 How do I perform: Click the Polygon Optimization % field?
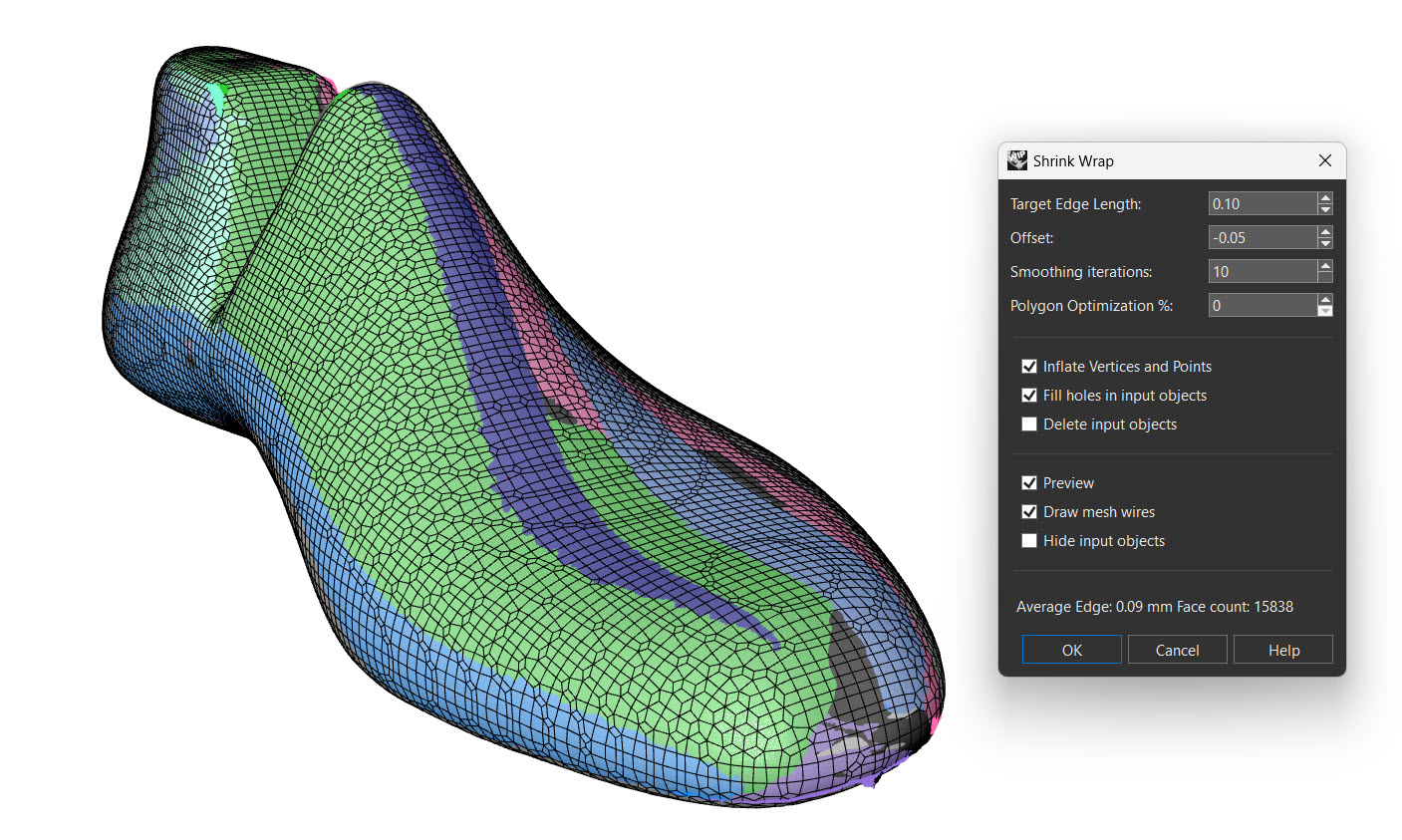point(1262,306)
